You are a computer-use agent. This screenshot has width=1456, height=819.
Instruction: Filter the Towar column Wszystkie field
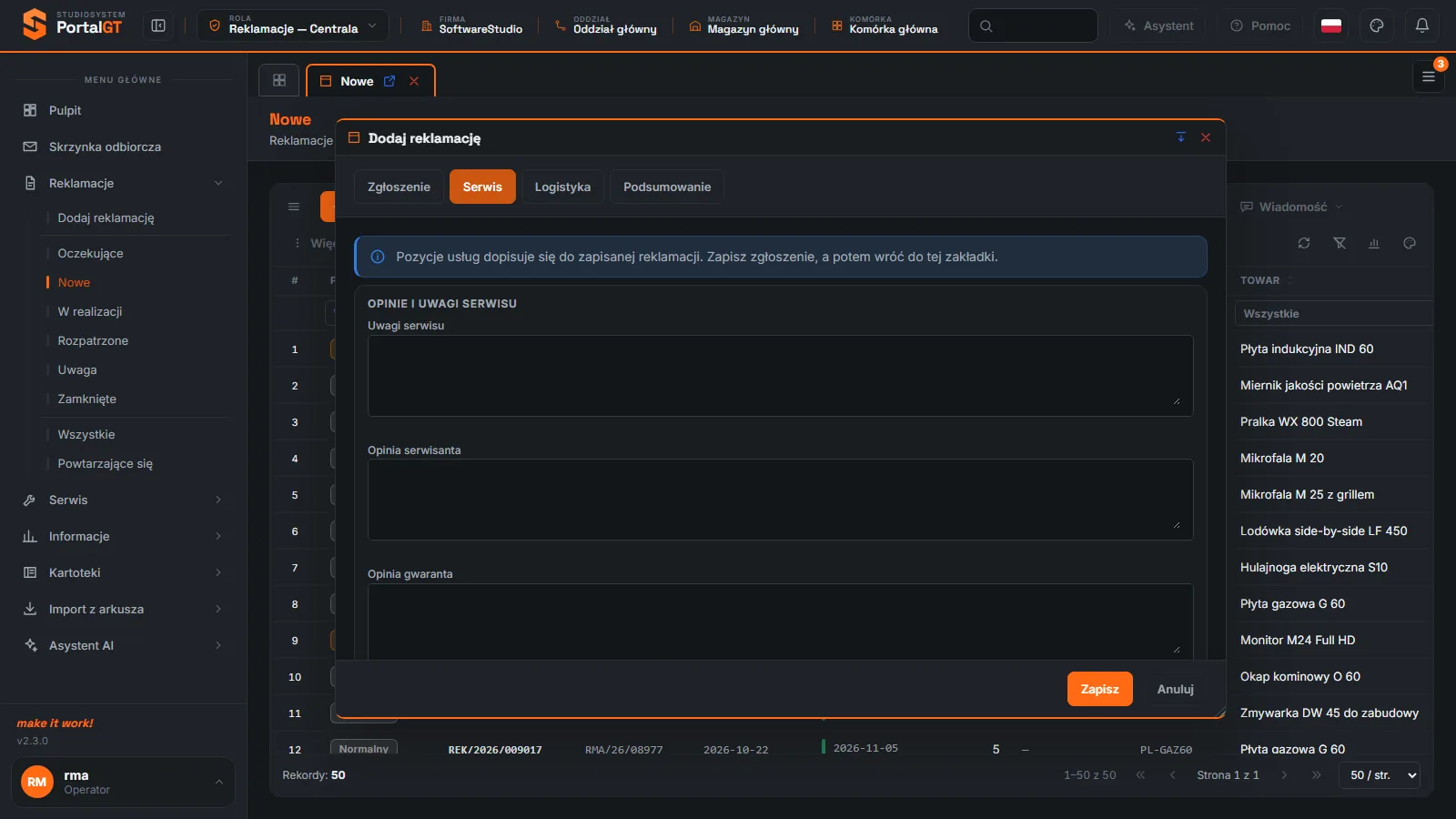coord(1333,313)
